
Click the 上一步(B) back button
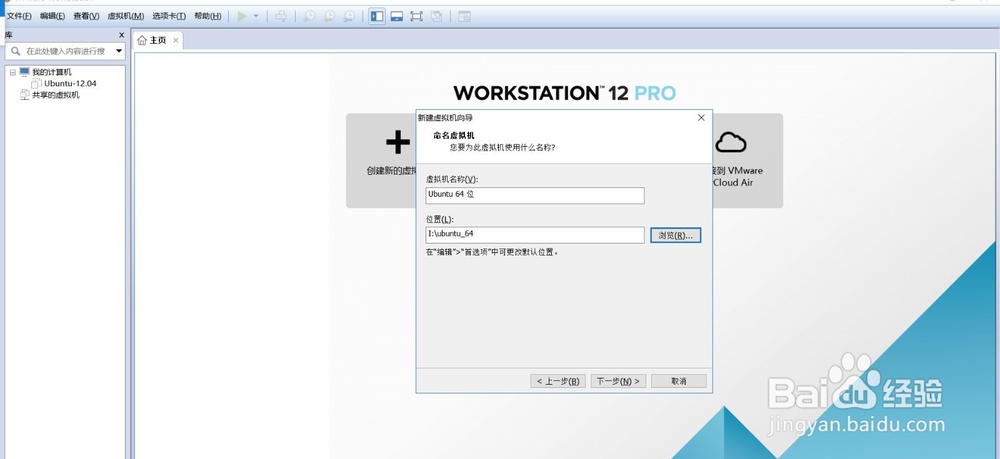coord(557,381)
